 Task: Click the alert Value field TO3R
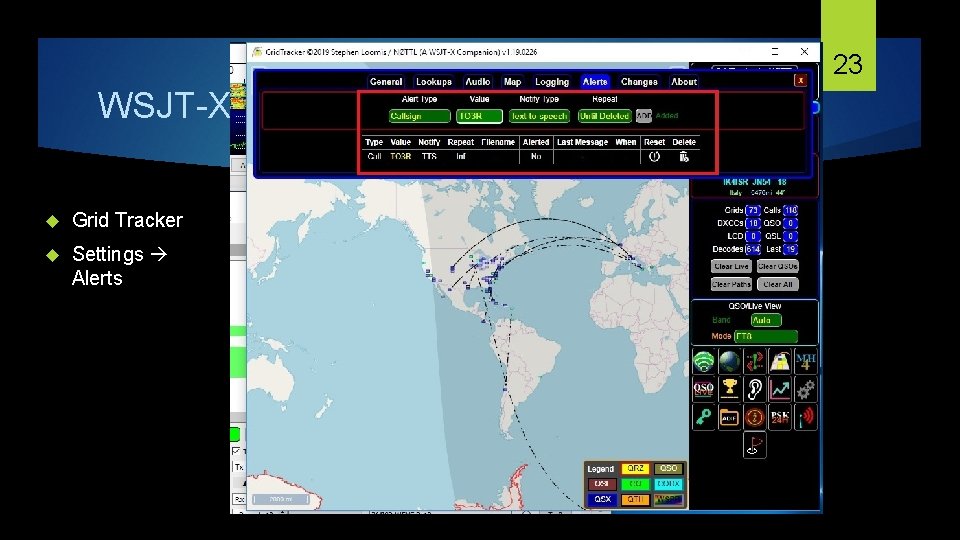[x=479, y=116]
